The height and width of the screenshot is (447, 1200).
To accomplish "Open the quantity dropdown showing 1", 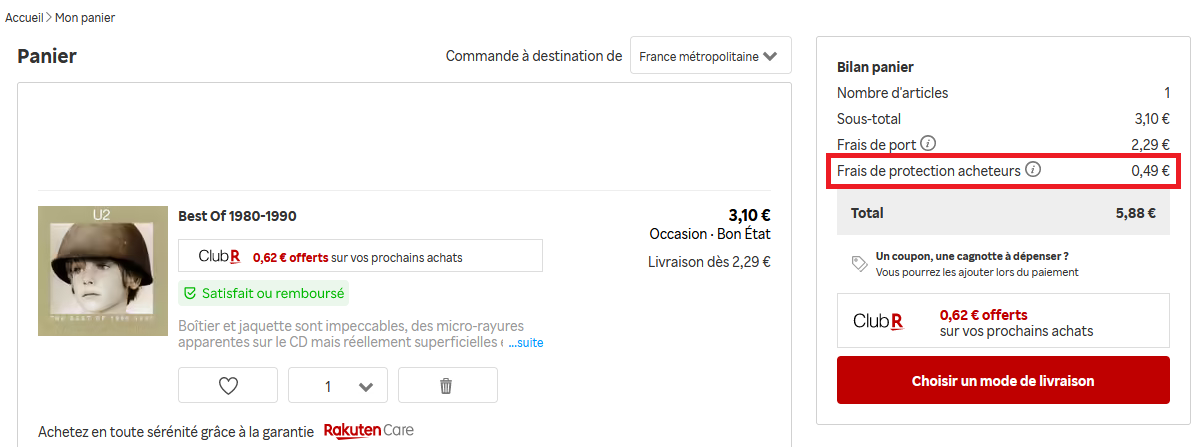I will pos(338,385).
